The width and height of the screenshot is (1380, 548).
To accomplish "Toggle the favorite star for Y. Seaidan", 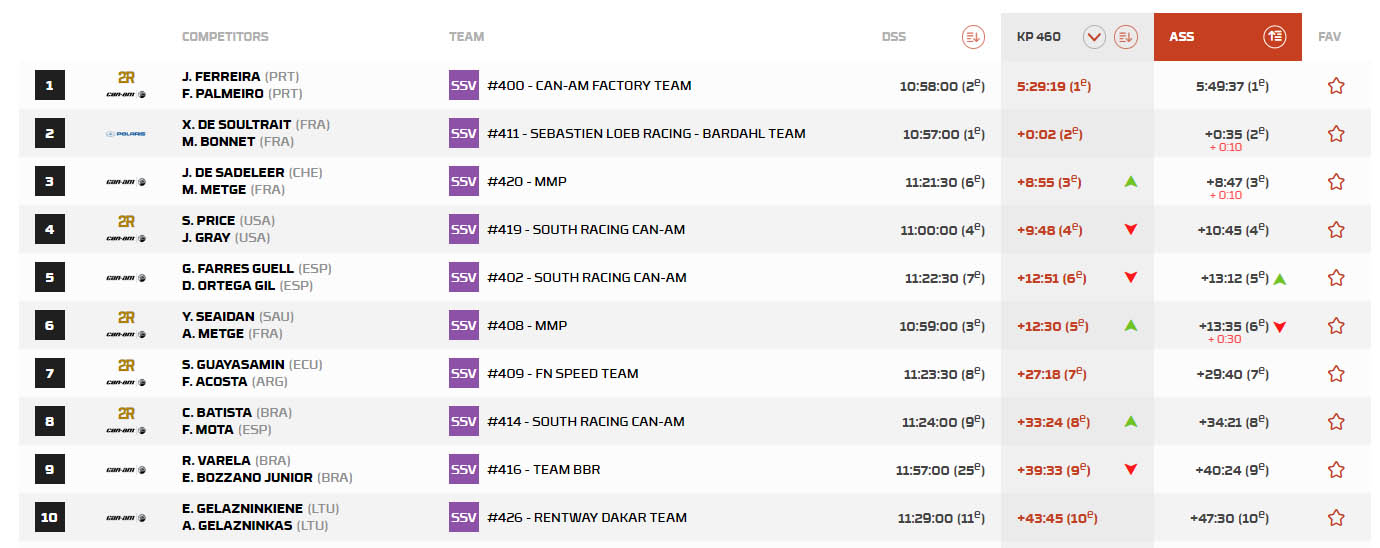I will pyautogui.click(x=1335, y=326).
